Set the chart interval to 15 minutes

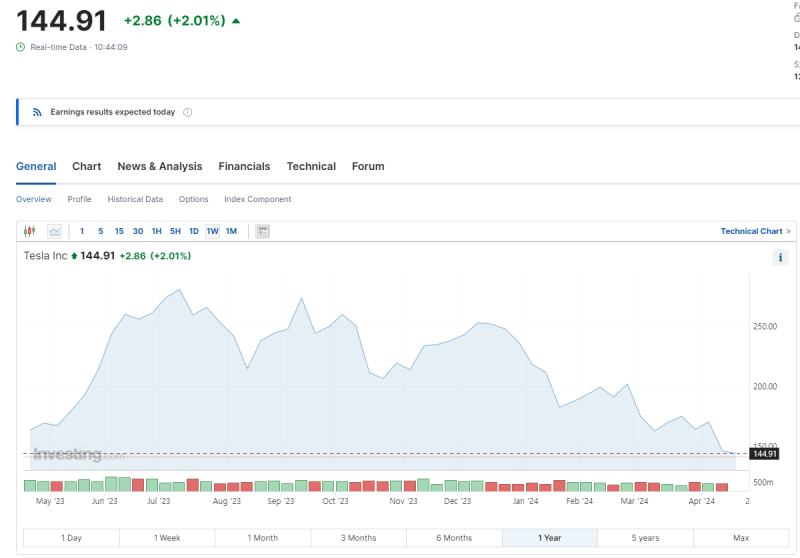(x=119, y=231)
